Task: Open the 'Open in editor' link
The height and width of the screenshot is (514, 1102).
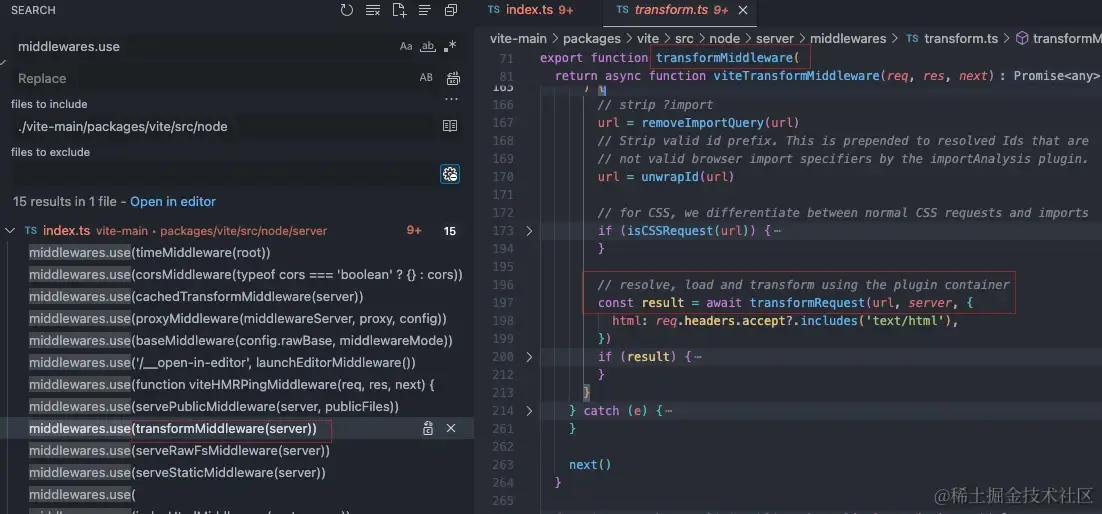Action: click(x=173, y=202)
